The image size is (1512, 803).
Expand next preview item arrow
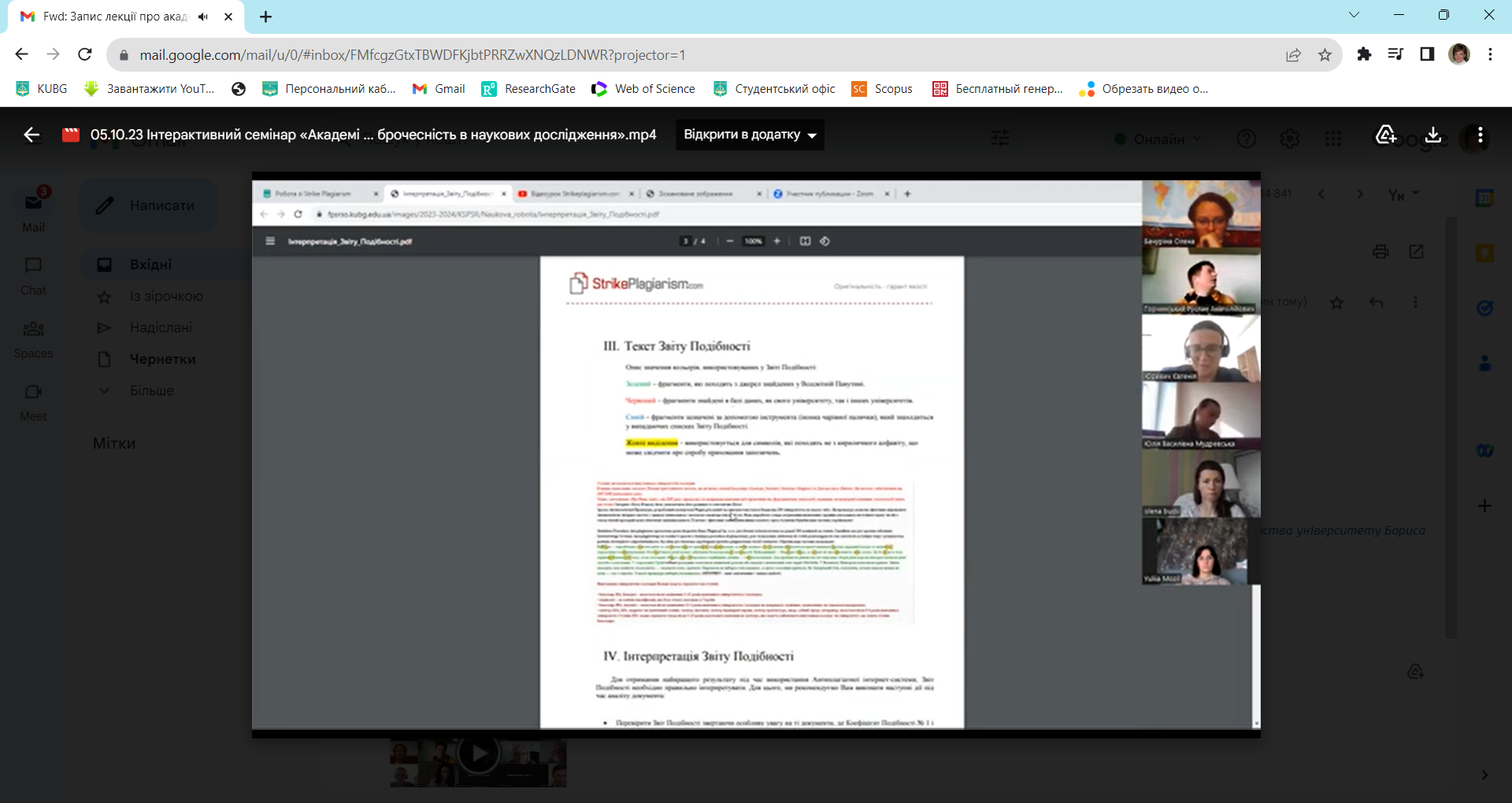tap(1484, 775)
